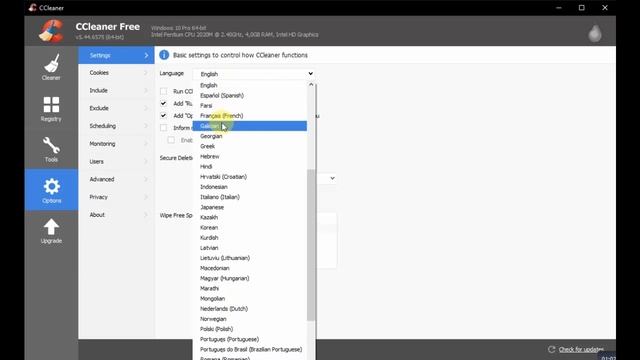Toggle the Run CCleaner checkbox

[163, 91]
